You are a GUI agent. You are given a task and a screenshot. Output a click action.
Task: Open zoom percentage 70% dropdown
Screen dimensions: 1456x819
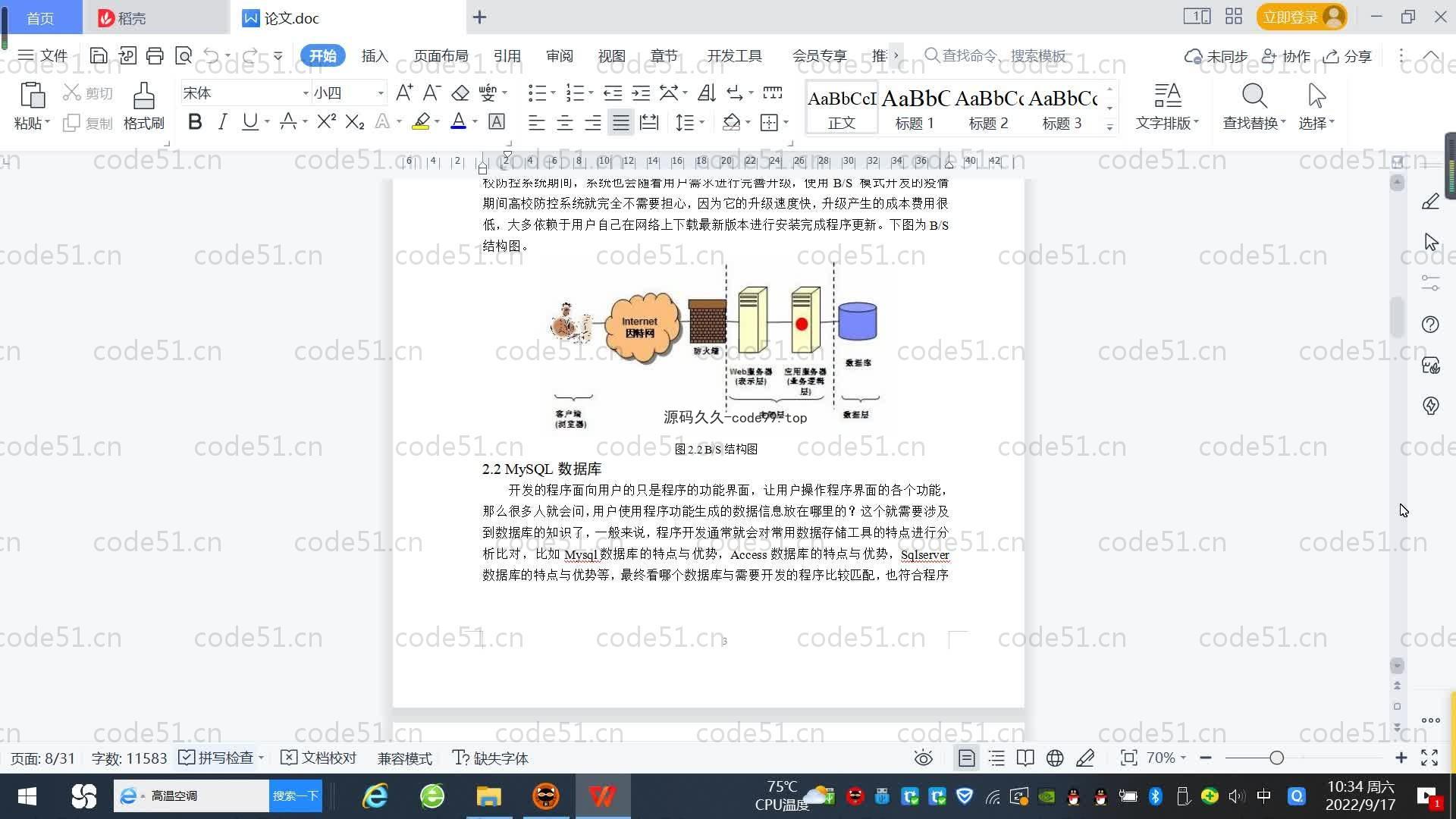[x=1166, y=758]
